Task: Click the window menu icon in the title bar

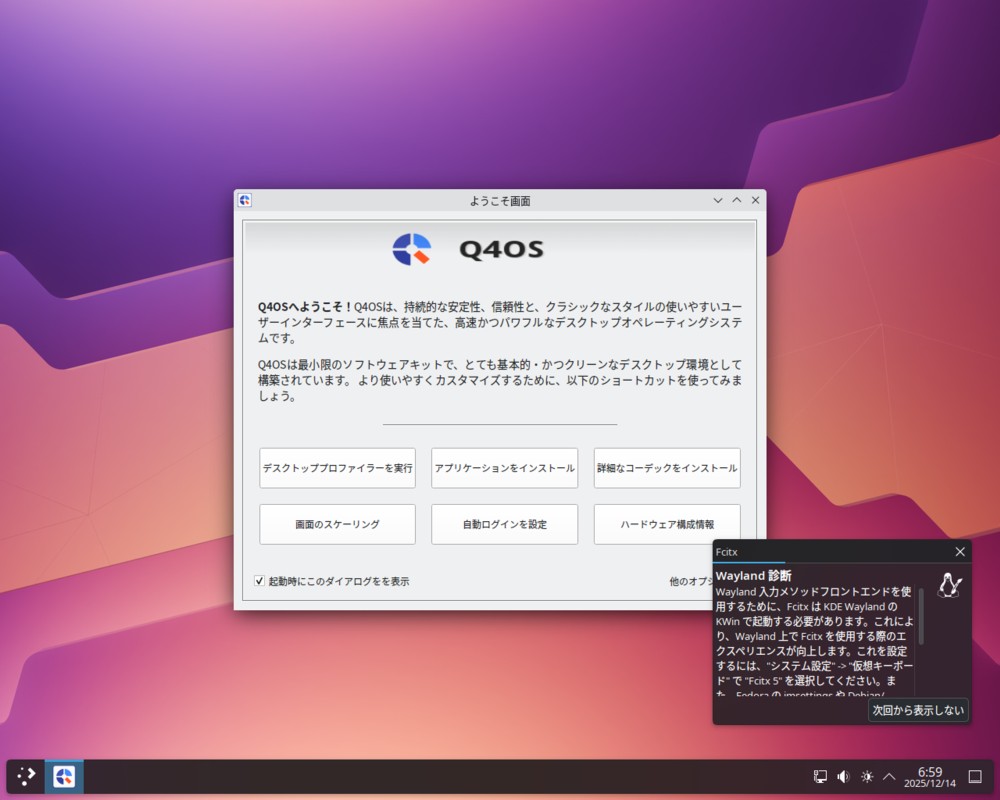Action: (245, 200)
